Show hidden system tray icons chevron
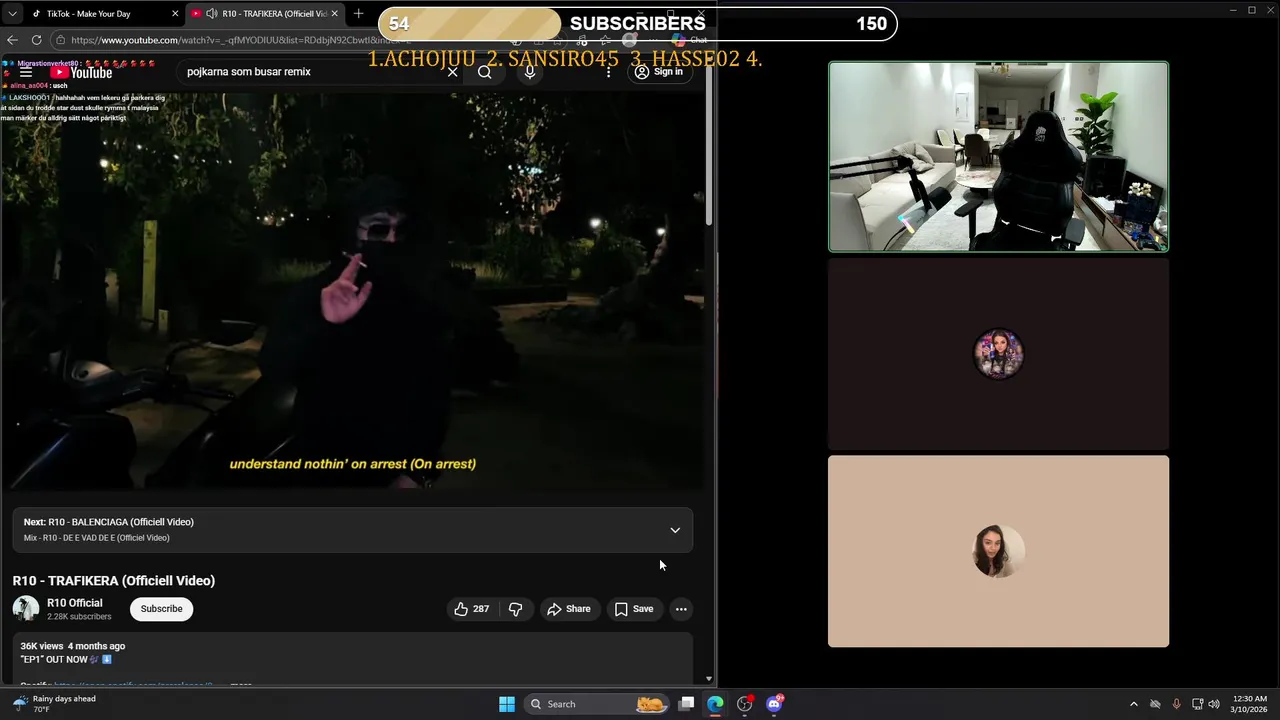Screen dimensions: 1280x720 pyautogui.click(x=1133, y=704)
